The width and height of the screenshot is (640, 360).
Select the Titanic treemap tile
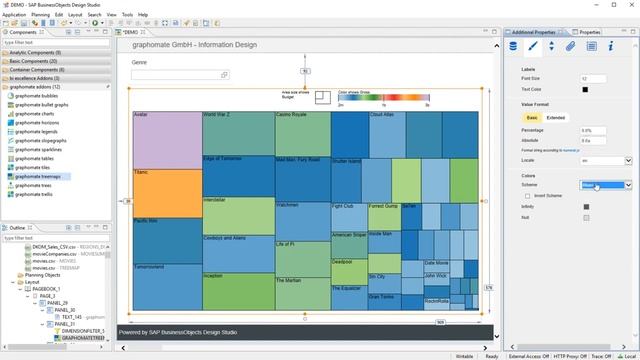click(167, 194)
